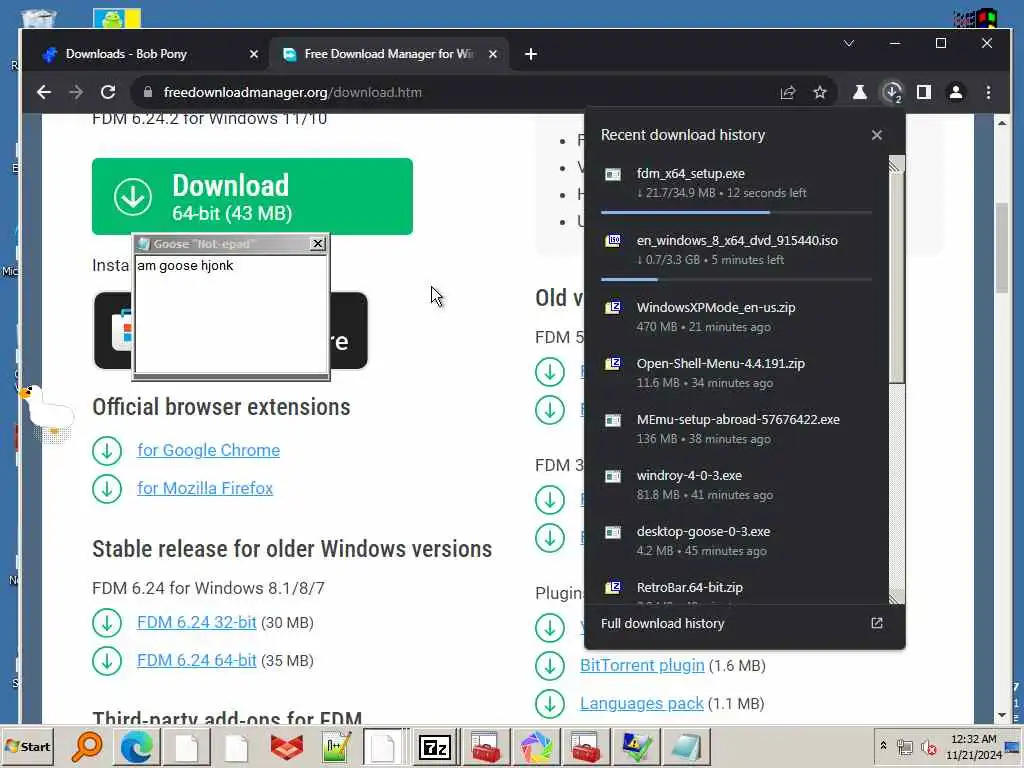Select Open-Shell-Menu-4.4.191.zip download entry
Screen dimensions: 1024x768
[x=736, y=373]
